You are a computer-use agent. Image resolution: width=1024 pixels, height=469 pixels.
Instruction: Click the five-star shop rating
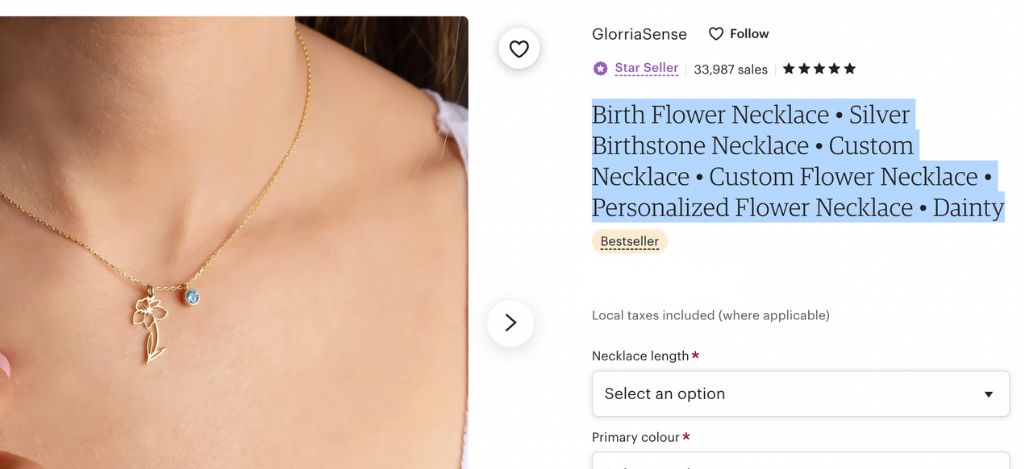(819, 69)
